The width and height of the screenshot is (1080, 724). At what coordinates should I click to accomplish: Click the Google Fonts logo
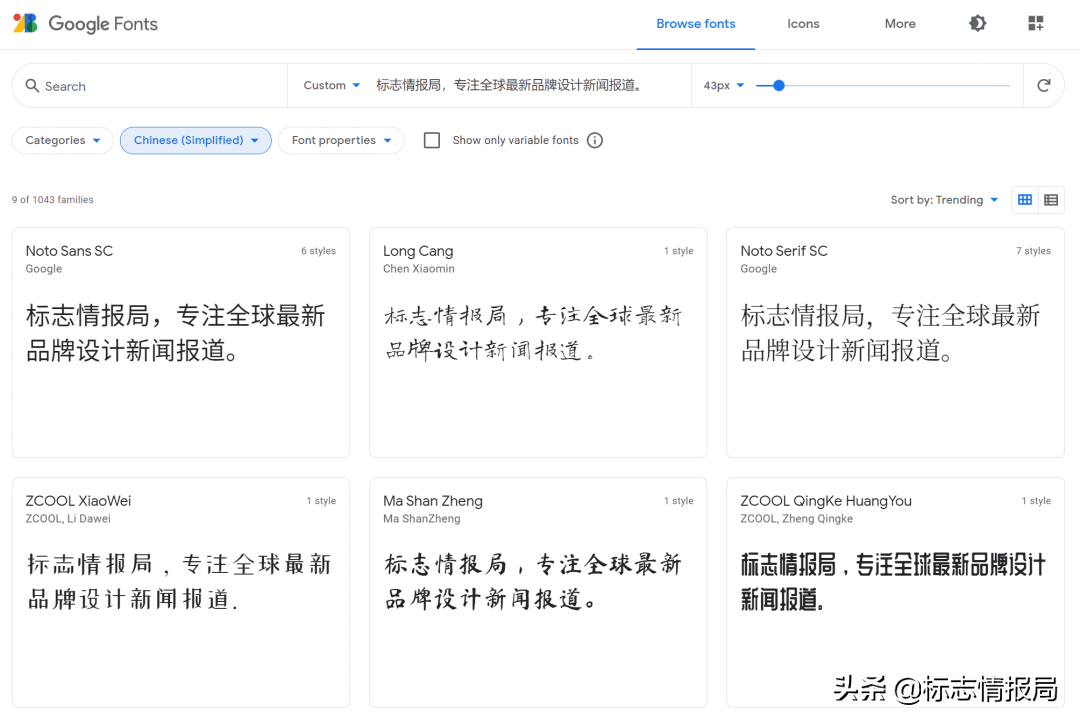coord(85,24)
